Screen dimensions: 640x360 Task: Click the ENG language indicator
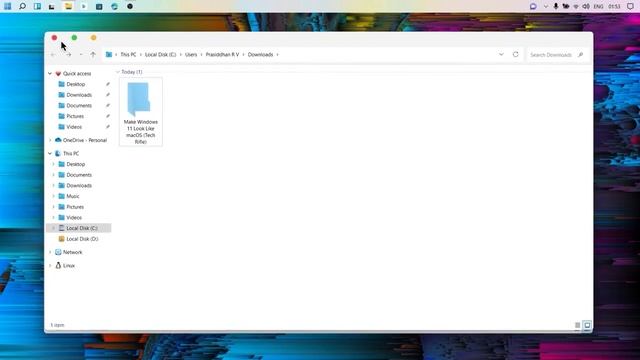[598, 7]
